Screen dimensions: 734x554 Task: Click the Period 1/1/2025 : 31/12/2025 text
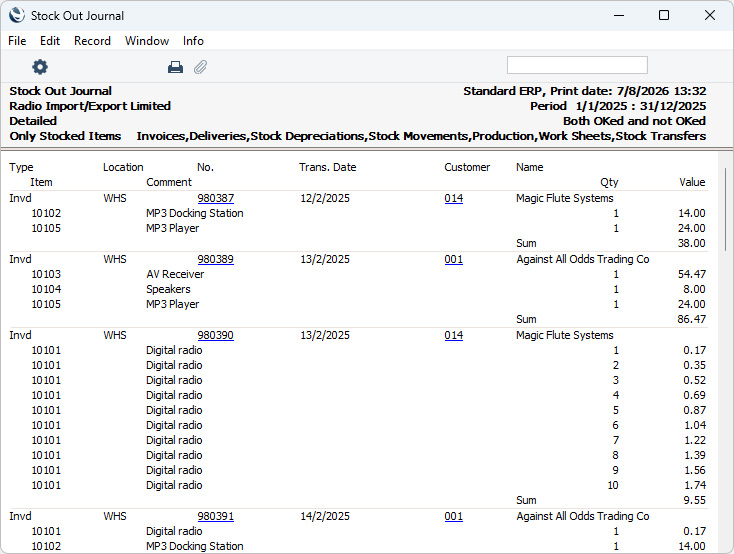point(618,106)
